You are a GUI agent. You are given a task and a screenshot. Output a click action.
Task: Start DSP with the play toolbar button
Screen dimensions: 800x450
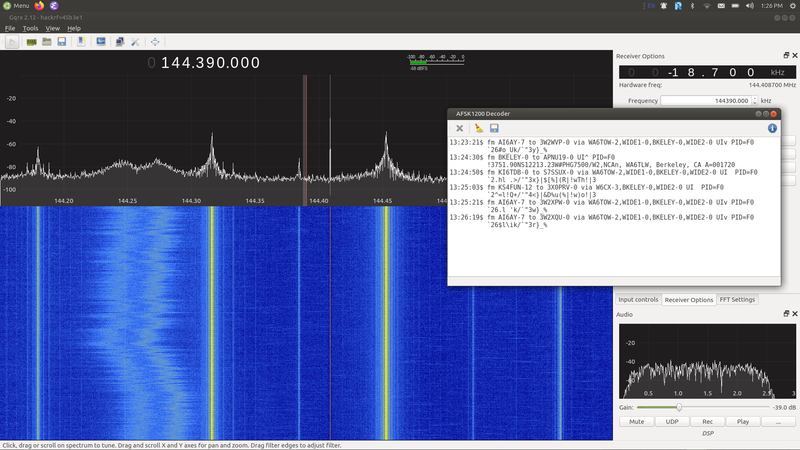point(12,42)
